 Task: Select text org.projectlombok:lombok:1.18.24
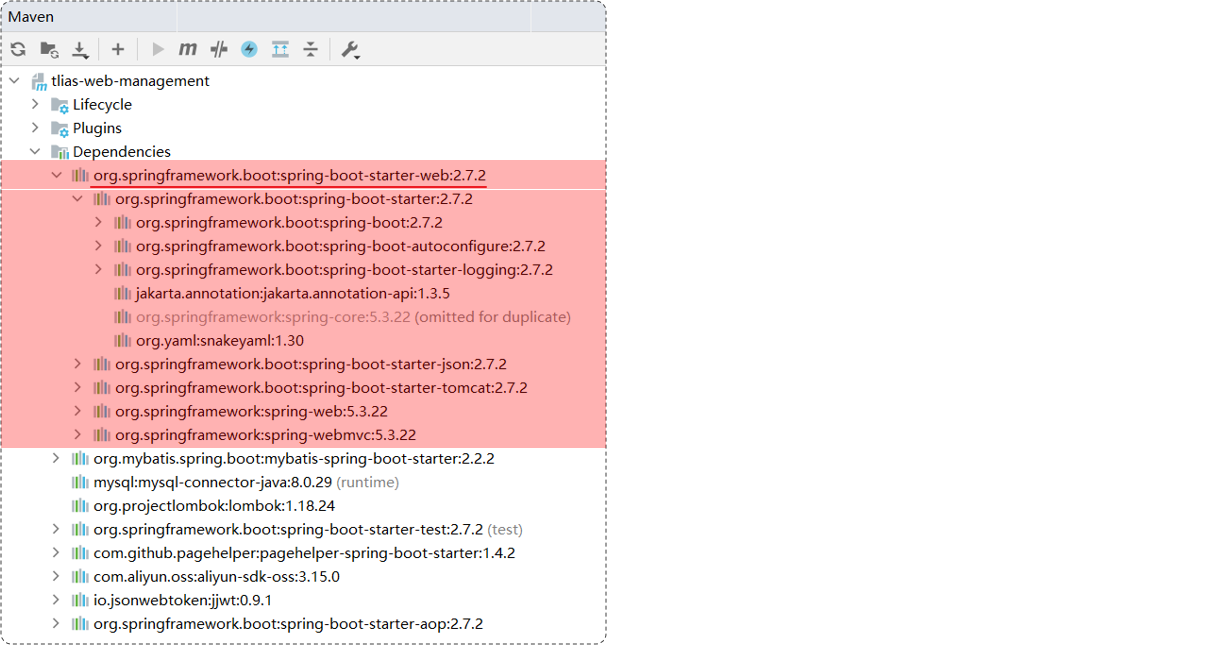pyautogui.click(x=214, y=506)
